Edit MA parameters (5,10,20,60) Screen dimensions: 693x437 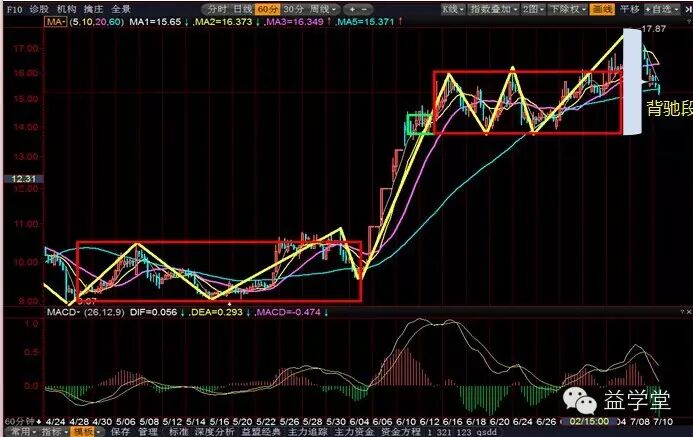coord(97,22)
